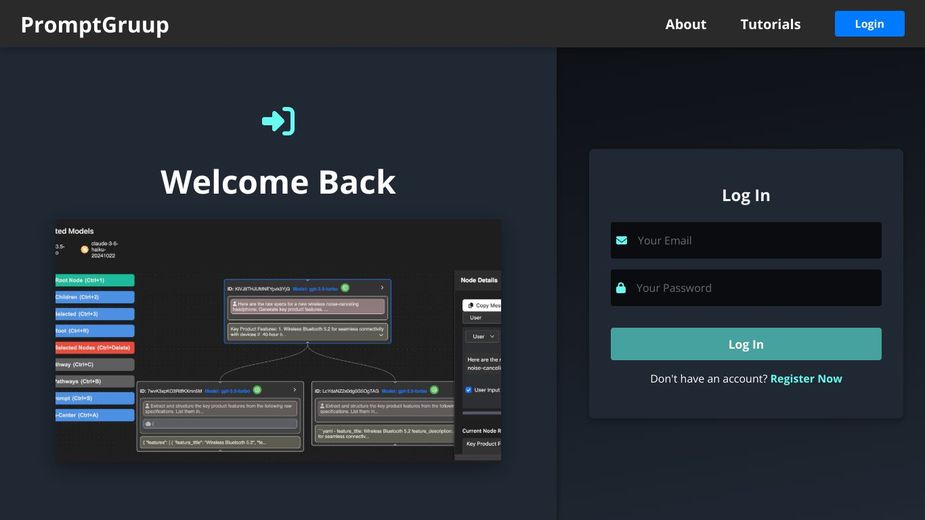
Task: Click the green status icon on the bottom-right node
Action: [x=433, y=390]
